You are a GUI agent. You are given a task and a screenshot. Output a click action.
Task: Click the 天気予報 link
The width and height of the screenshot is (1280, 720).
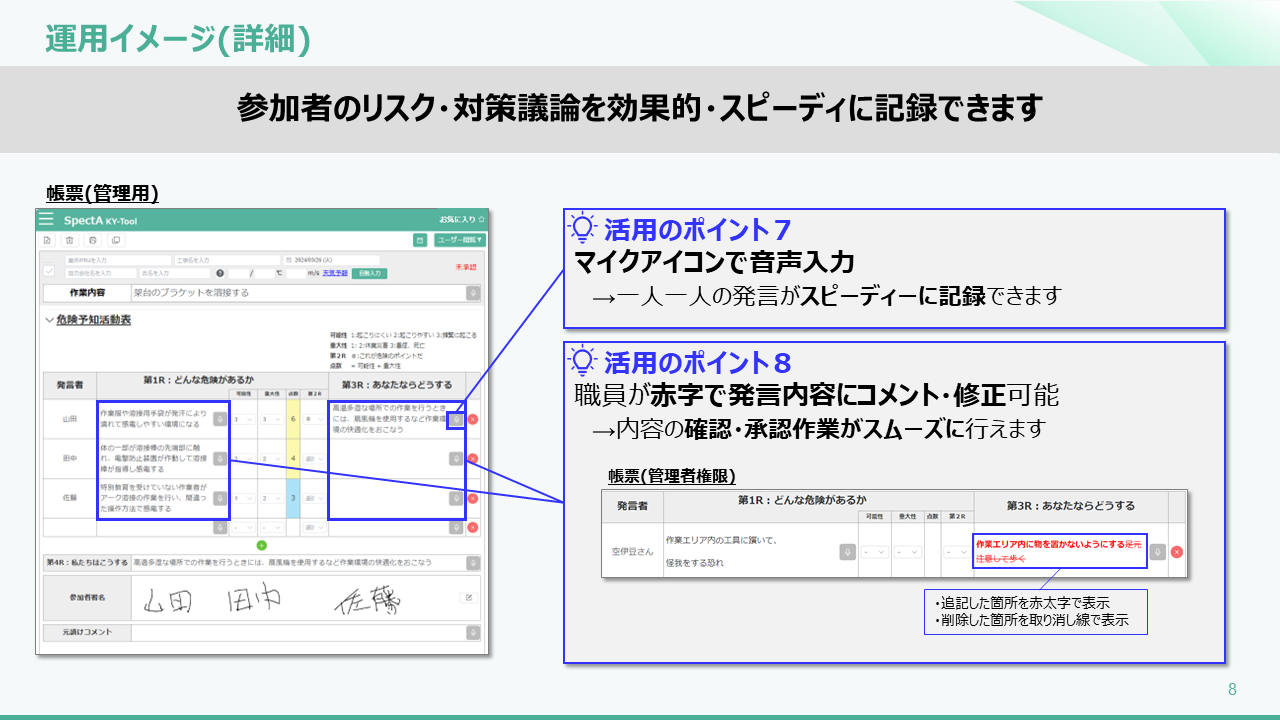[335, 273]
